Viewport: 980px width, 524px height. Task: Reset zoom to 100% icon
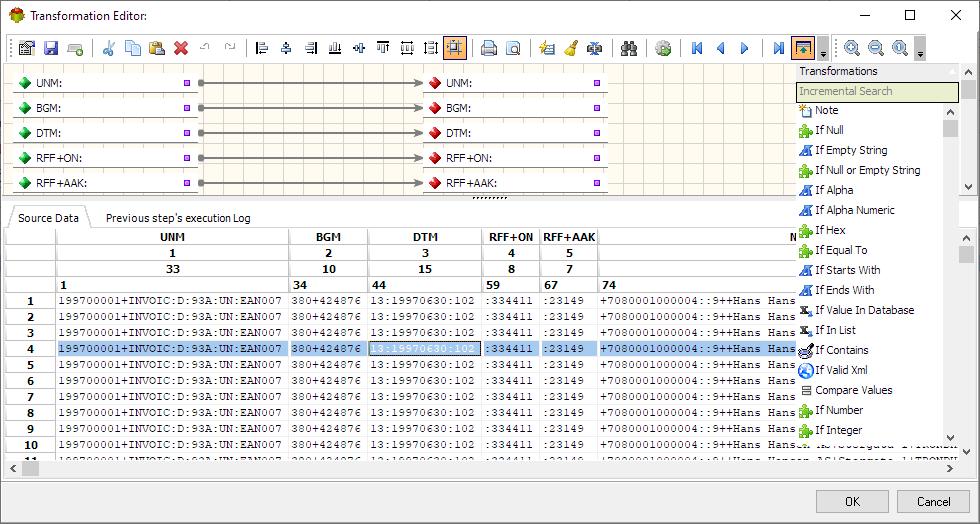coord(900,48)
